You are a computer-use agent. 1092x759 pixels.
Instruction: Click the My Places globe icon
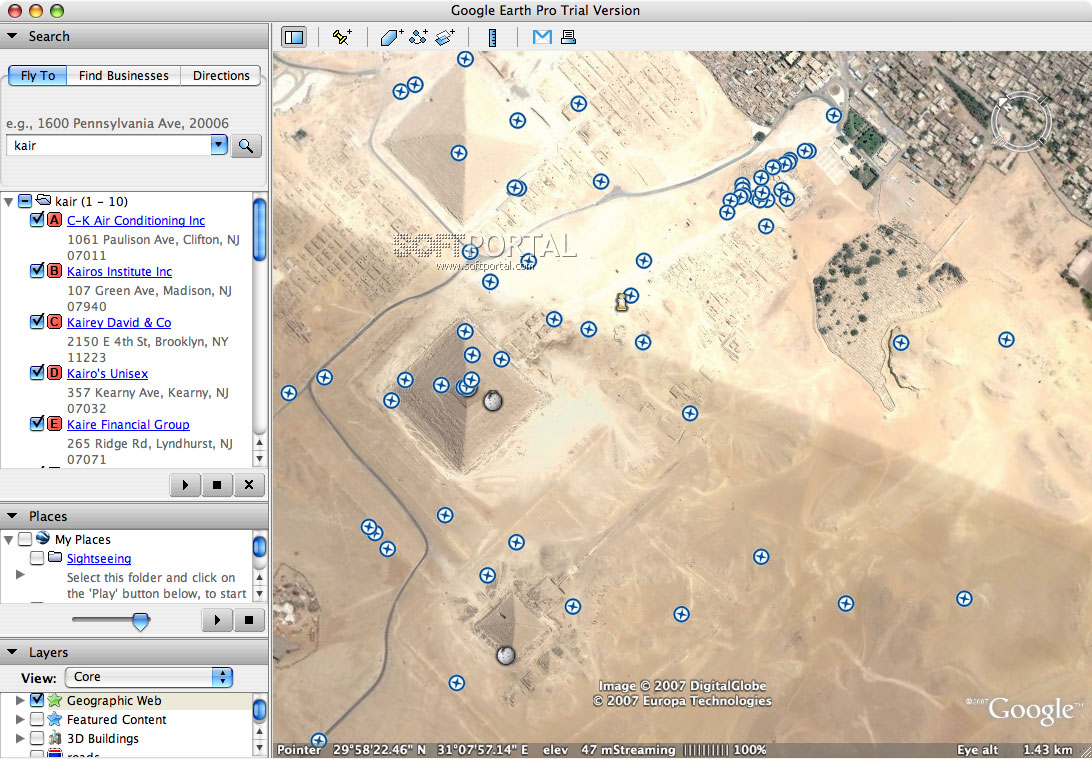tap(42, 538)
